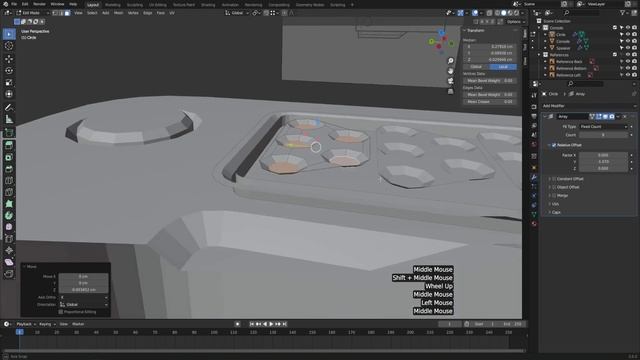Collapse the Transform panel in sidebar

coord(464,31)
